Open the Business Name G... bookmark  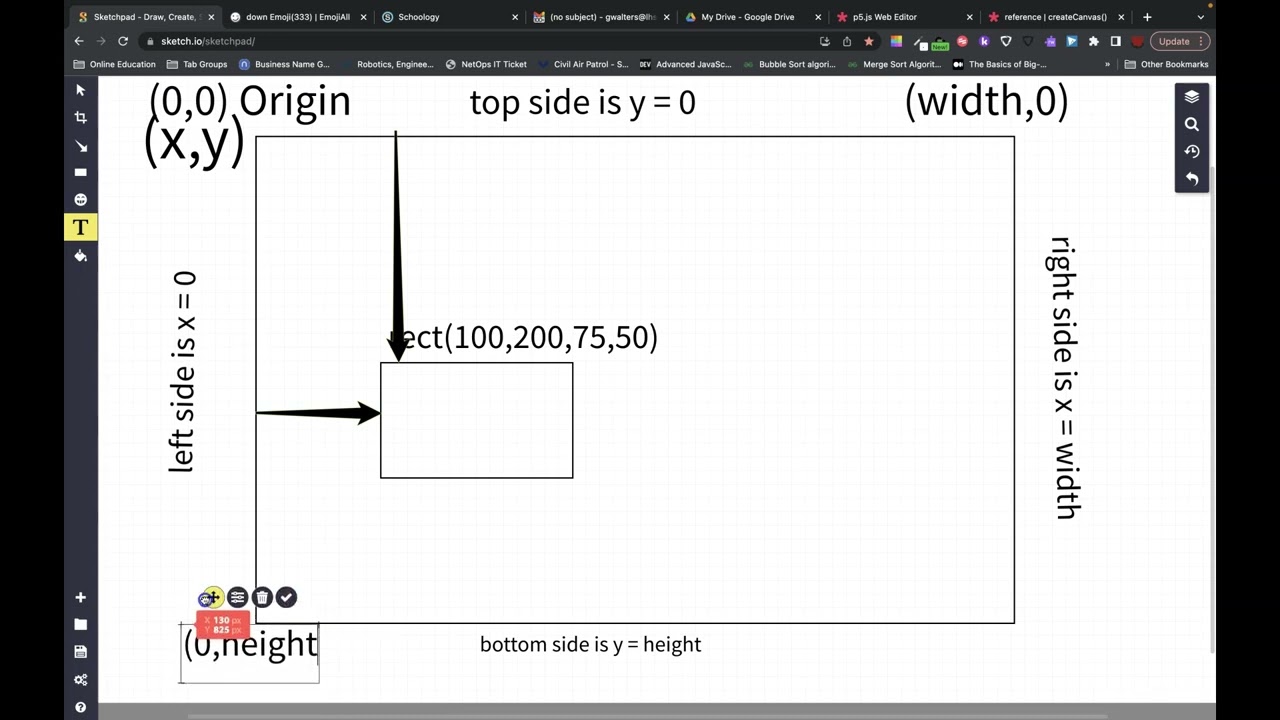[284, 64]
